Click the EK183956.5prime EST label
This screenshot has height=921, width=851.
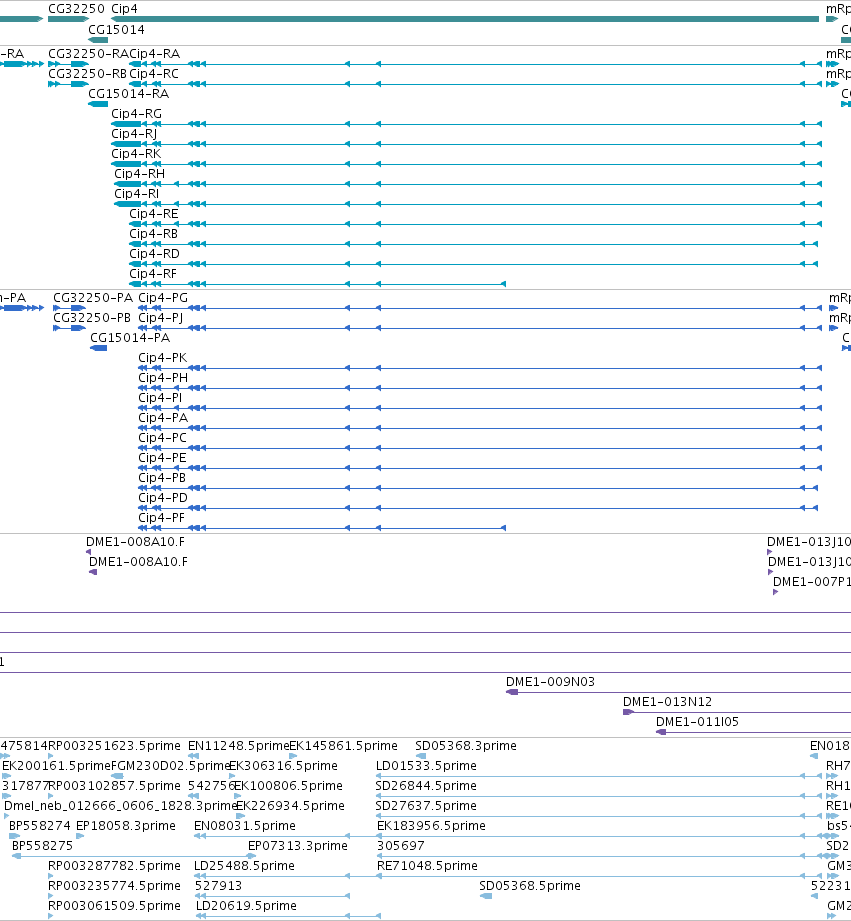point(432,826)
